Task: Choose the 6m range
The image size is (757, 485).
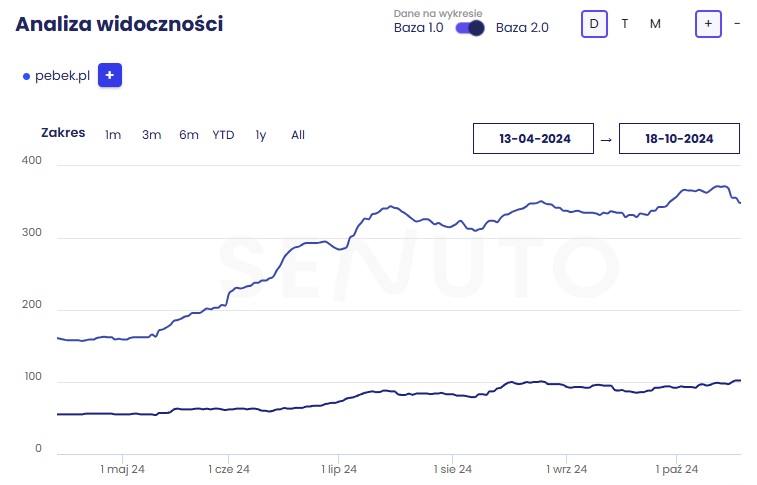Action: coord(189,135)
